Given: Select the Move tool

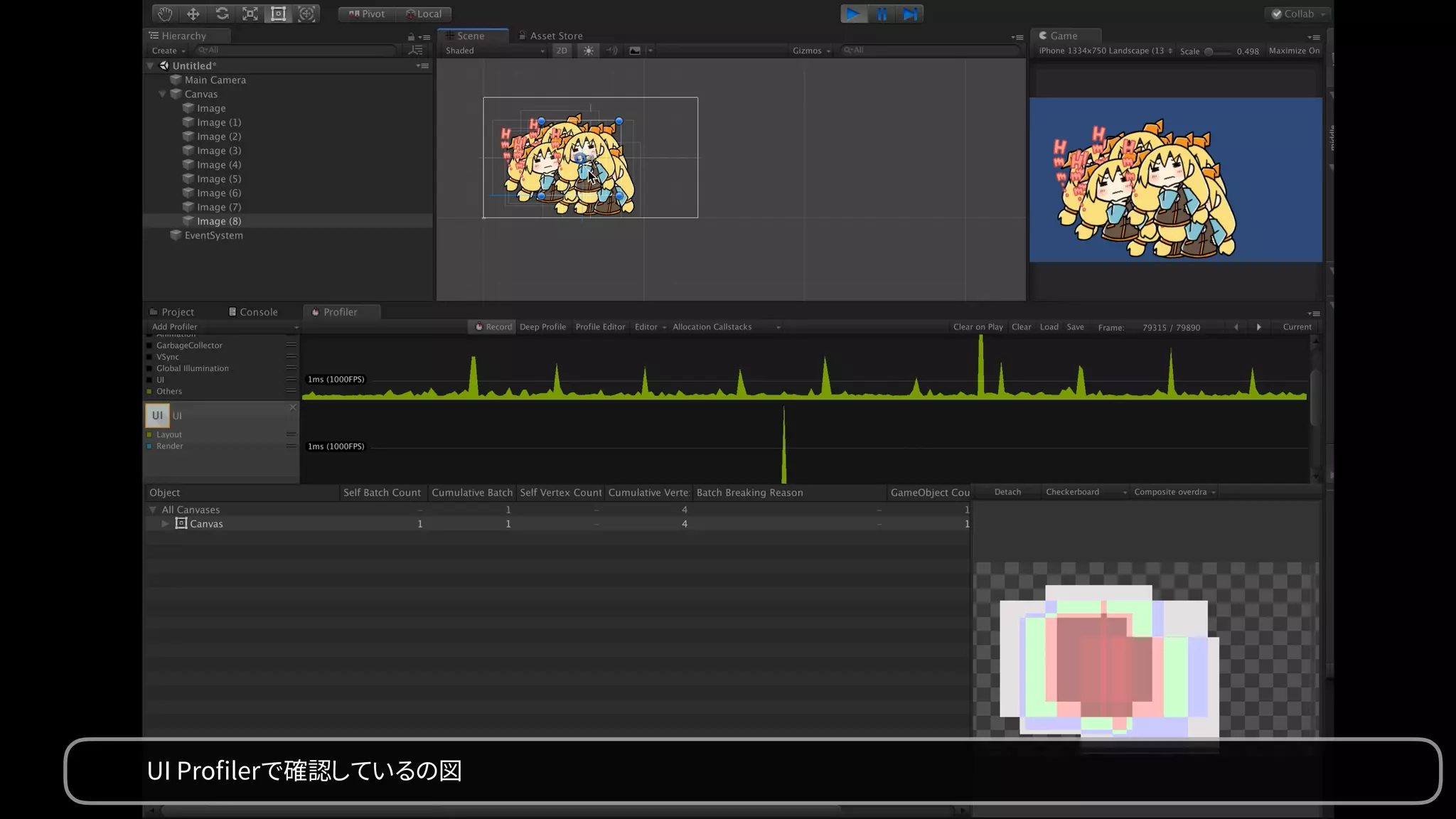Looking at the screenshot, I should point(193,14).
